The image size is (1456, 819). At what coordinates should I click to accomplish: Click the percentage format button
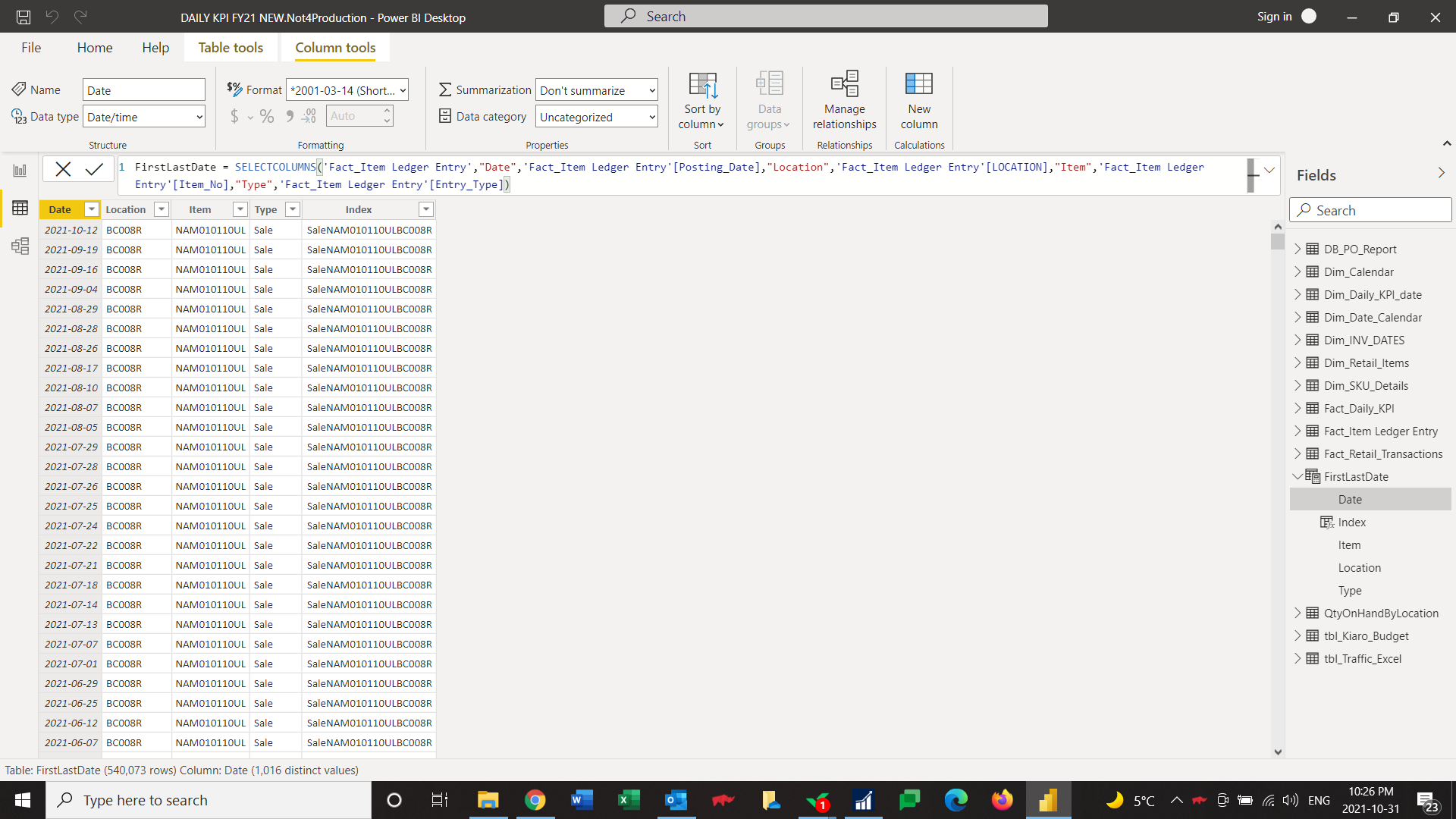click(266, 116)
